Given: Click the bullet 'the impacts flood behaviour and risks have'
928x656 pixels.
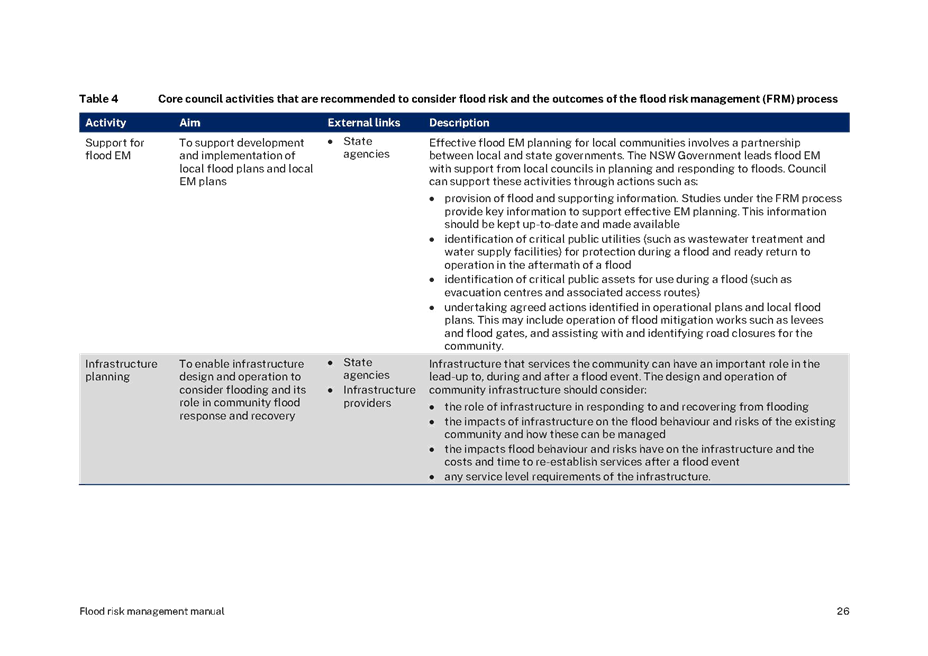Looking at the screenshot, I should [x=629, y=455].
